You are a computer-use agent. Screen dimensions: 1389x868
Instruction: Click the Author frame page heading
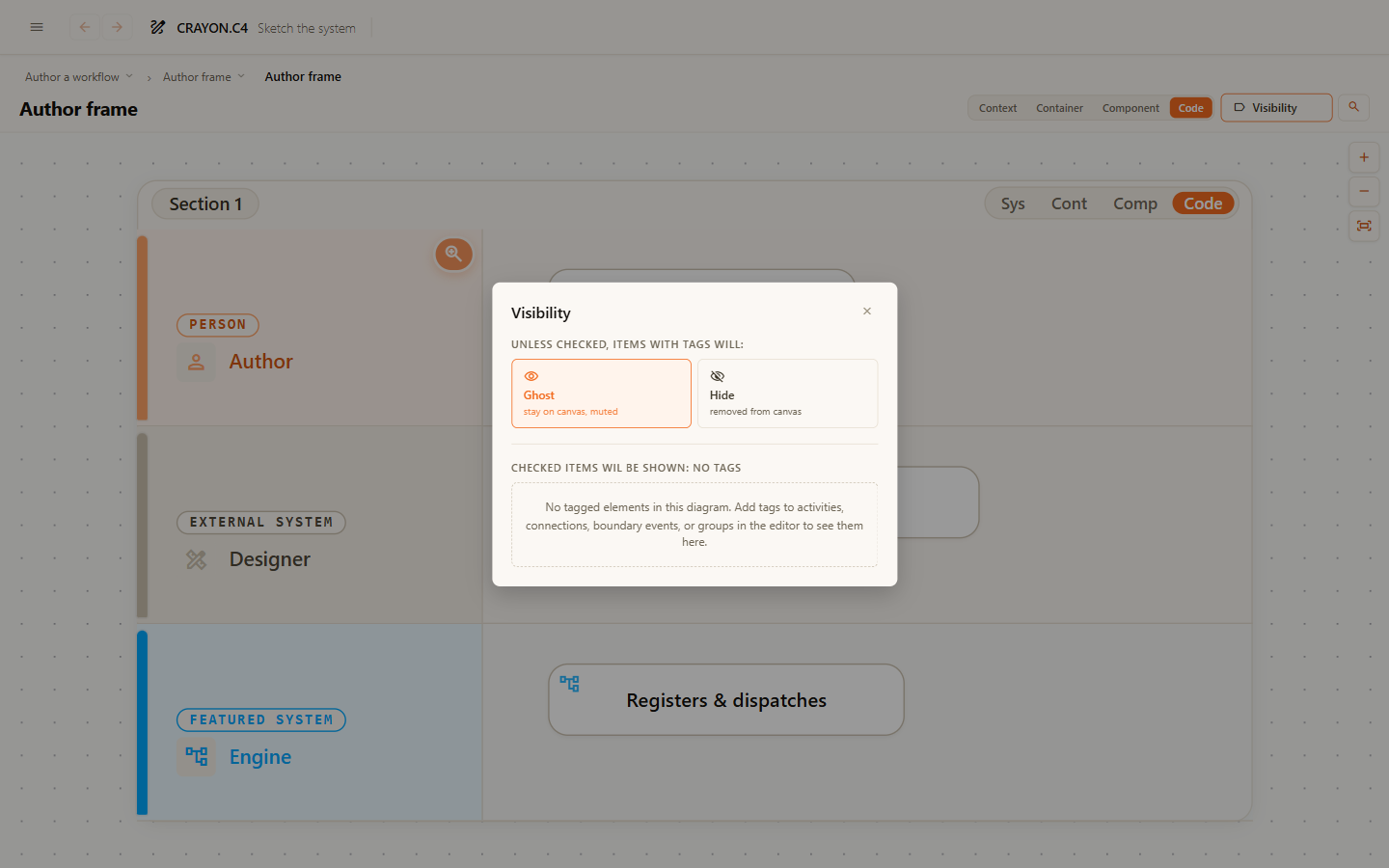(x=79, y=109)
